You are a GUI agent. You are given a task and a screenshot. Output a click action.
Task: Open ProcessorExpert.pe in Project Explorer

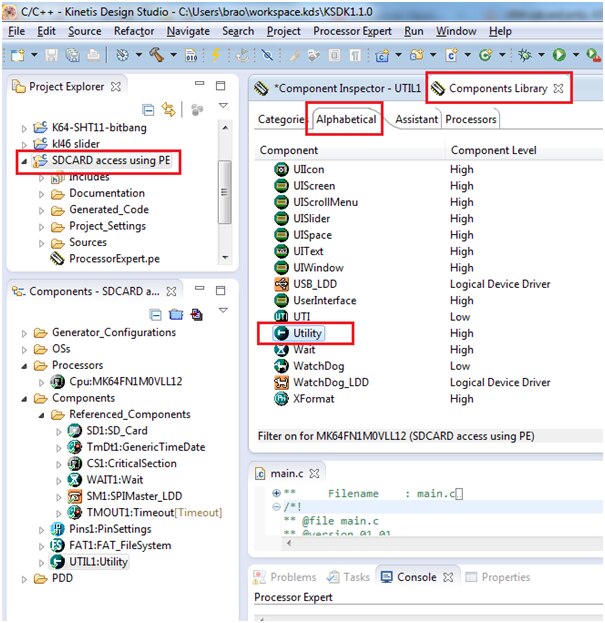click(113, 258)
